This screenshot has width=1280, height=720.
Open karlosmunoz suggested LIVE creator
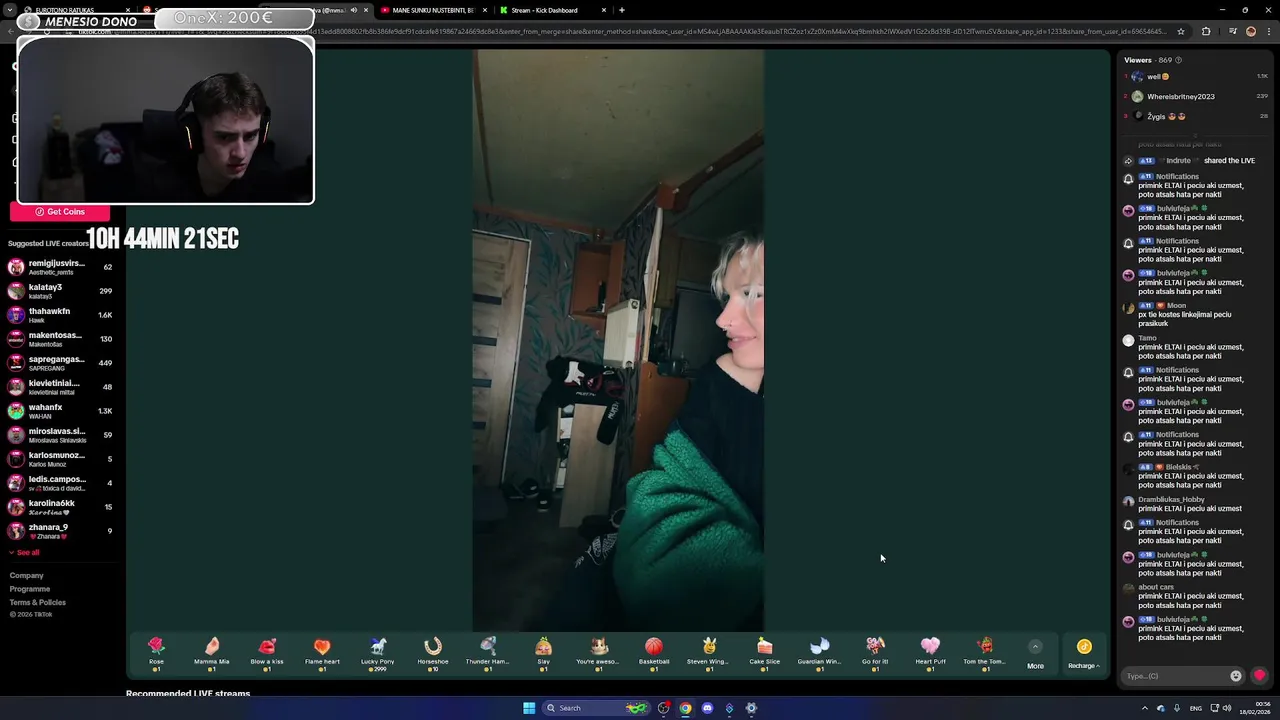60,459
